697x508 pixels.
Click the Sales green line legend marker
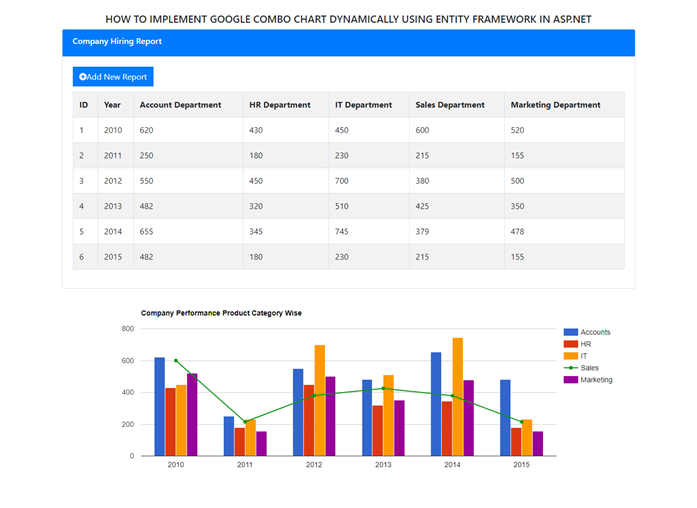click(x=570, y=368)
